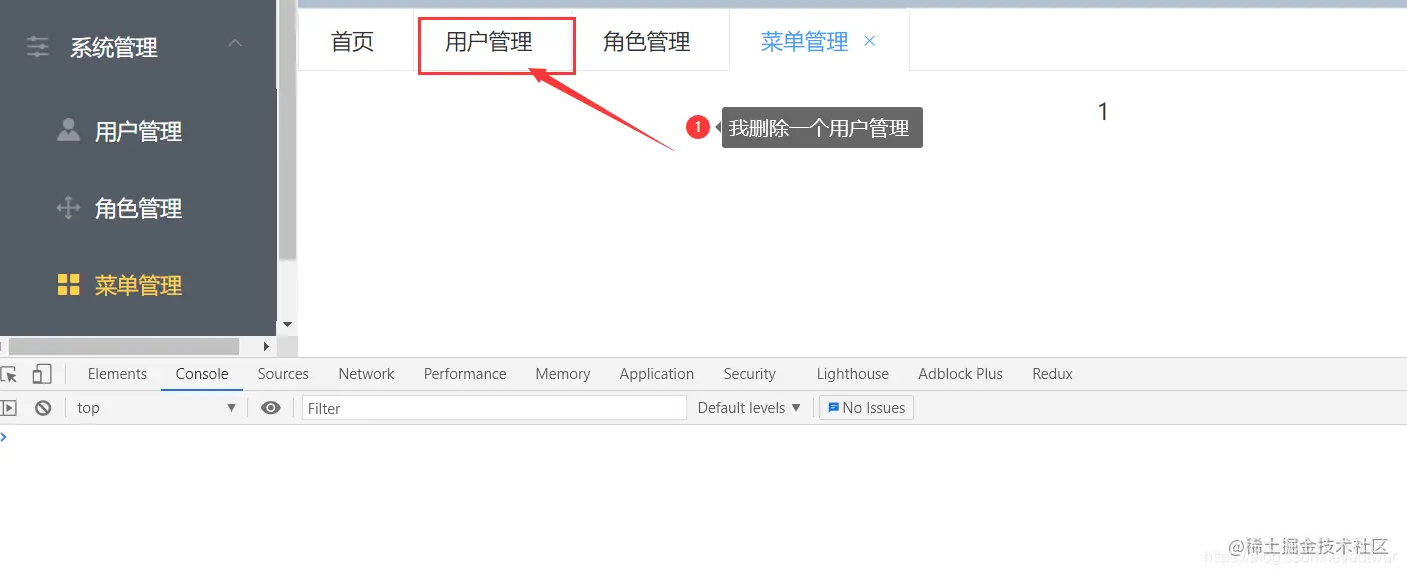
Task: Show the console sidebar icon
Action: point(9,408)
